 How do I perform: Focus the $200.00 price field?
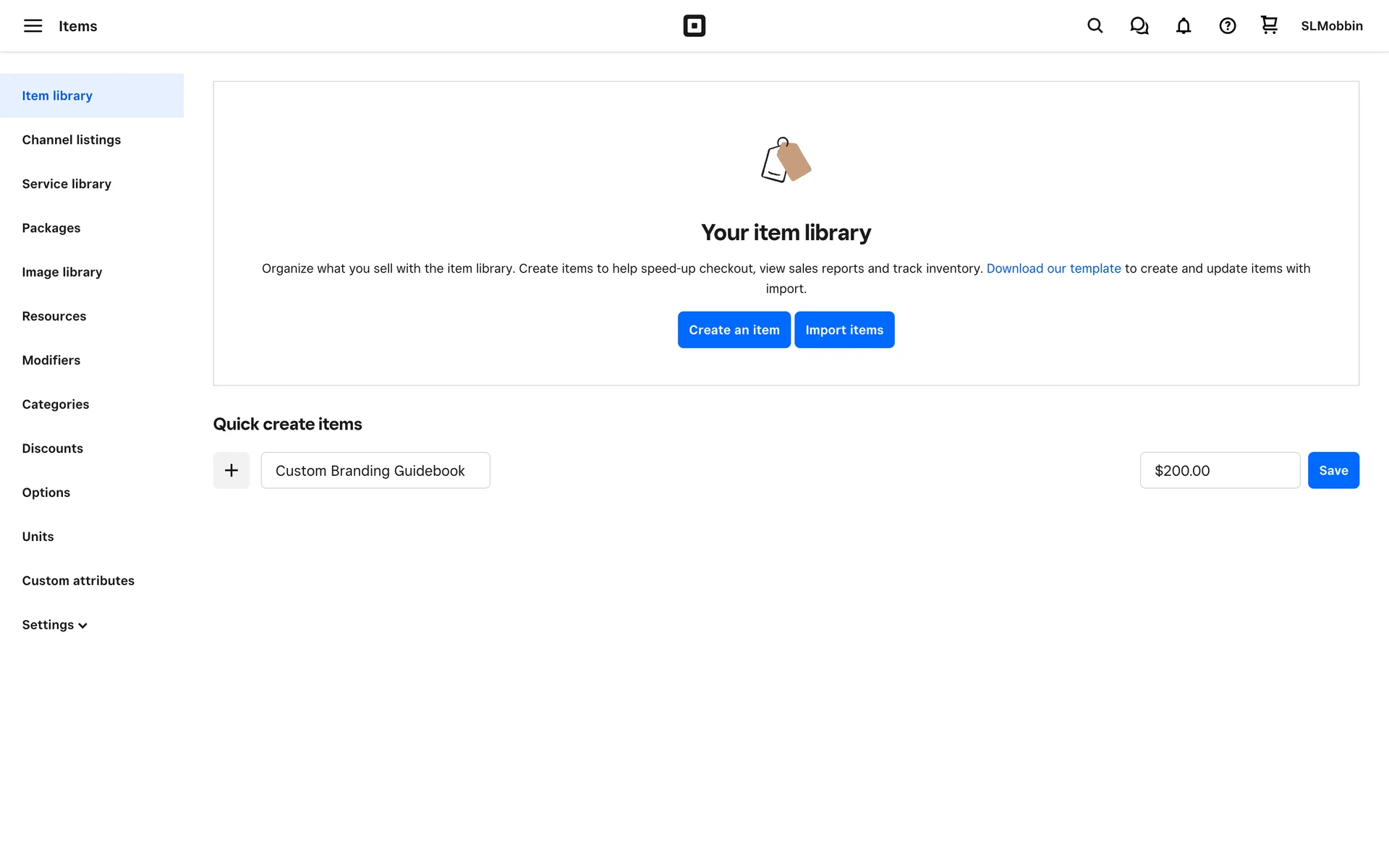tap(1219, 470)
